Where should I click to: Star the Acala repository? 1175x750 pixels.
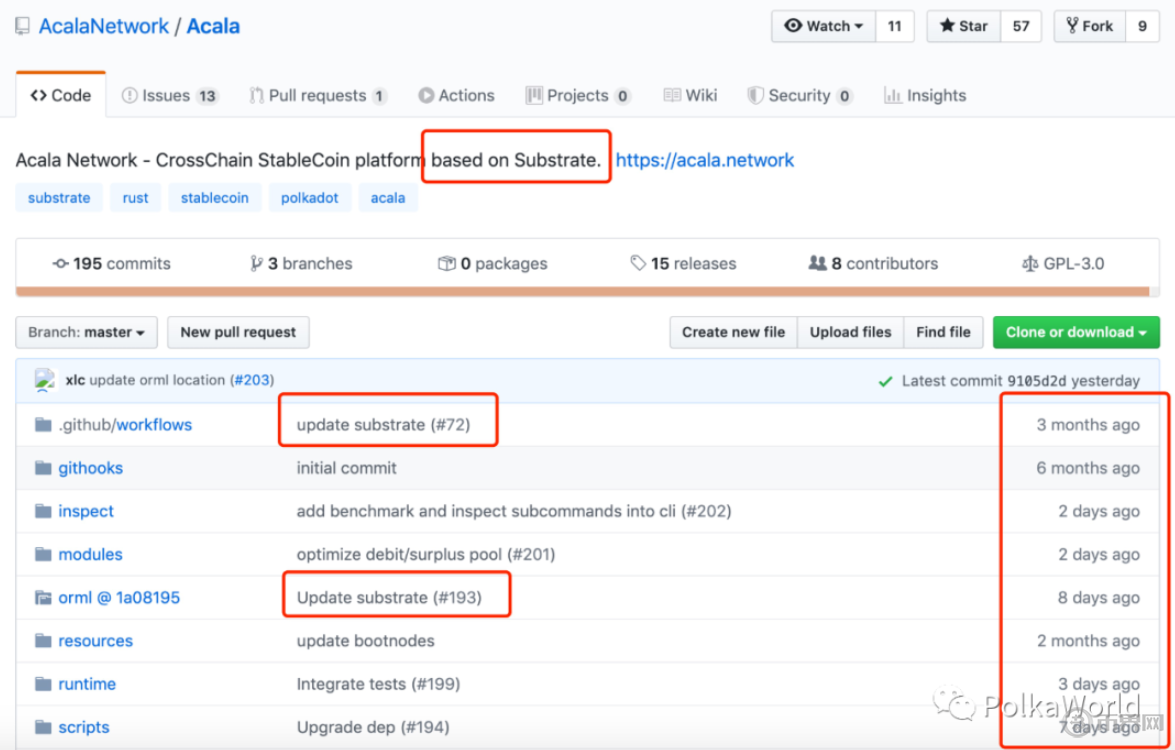click(963, 27)
